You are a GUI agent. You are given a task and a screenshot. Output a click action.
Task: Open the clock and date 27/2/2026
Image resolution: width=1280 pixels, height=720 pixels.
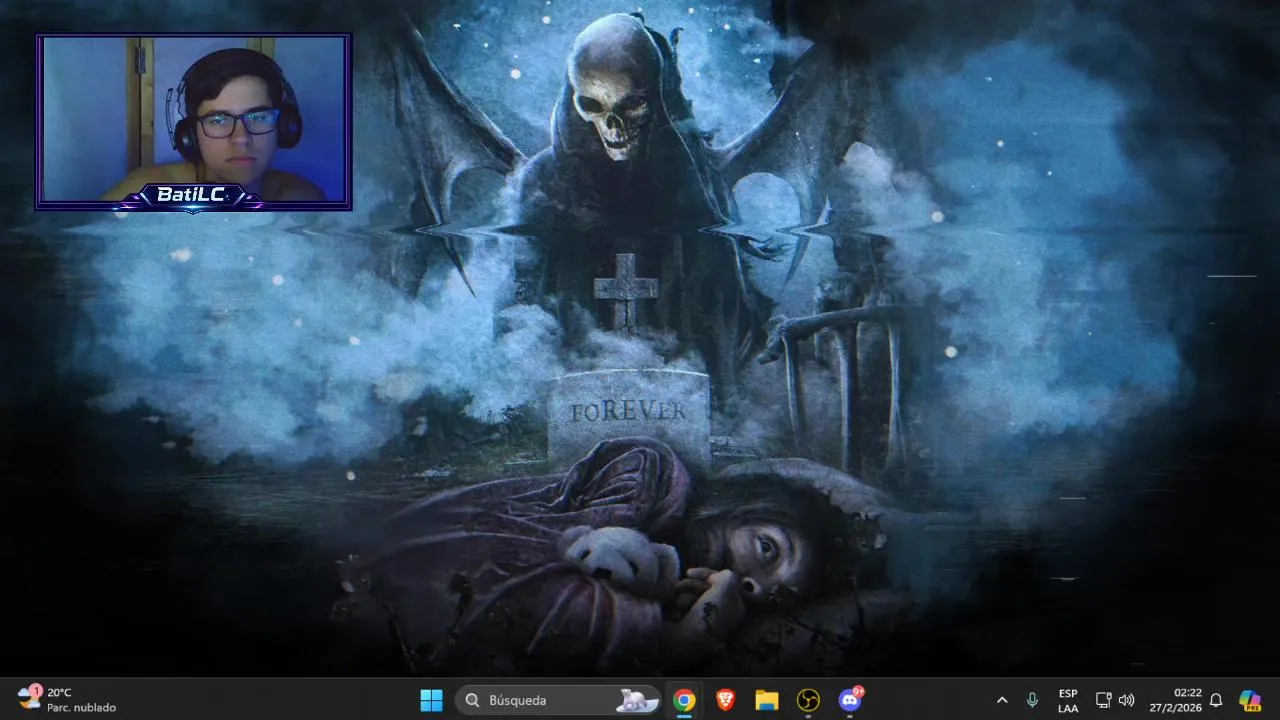1175,700
